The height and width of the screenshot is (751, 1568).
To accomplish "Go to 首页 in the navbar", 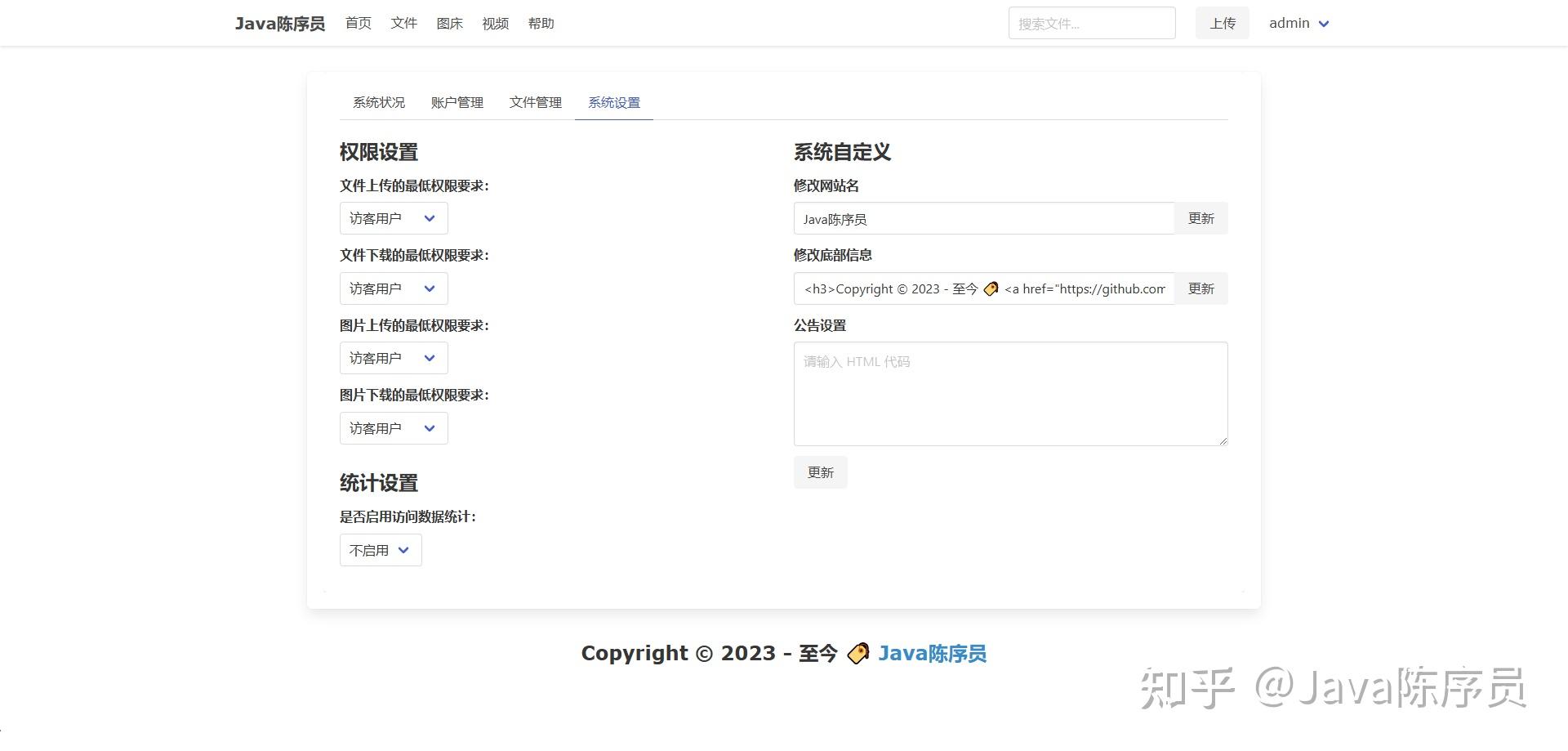I will pyautogui.click(x=359, y=23).
